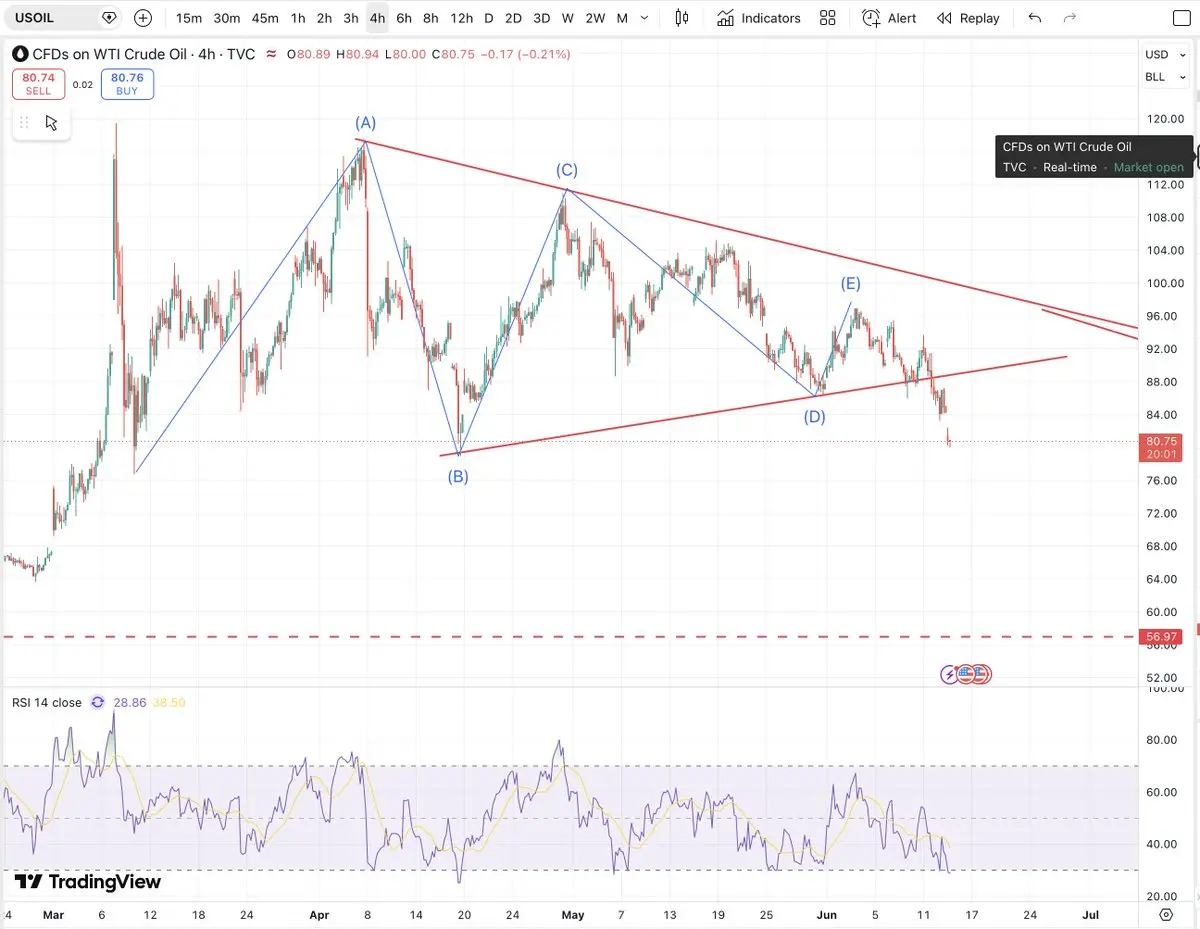Click the RSI refresh circle icon

(97, 703)
